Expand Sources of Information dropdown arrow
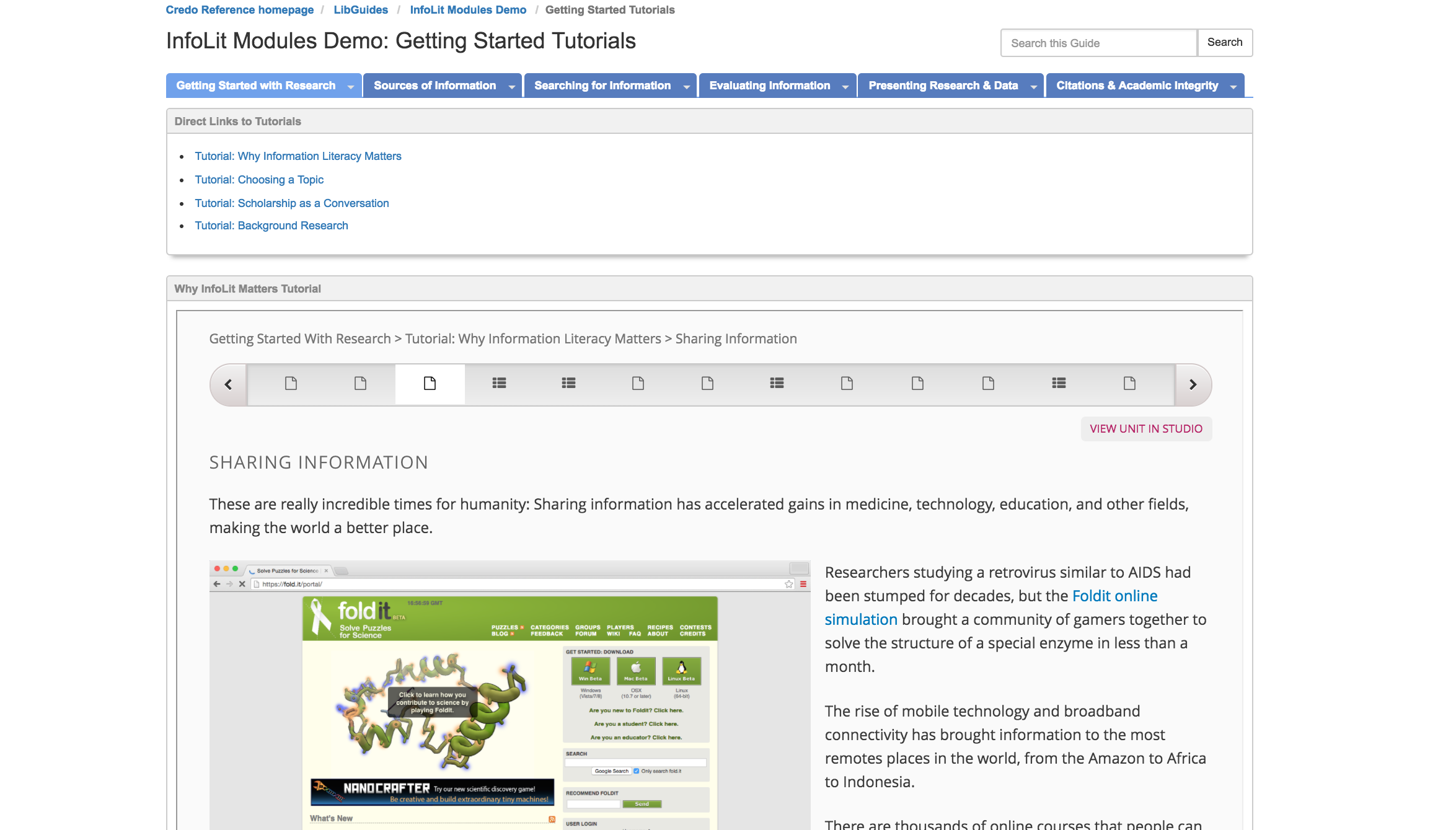1456x830 pixels. [x=511, y=87]
